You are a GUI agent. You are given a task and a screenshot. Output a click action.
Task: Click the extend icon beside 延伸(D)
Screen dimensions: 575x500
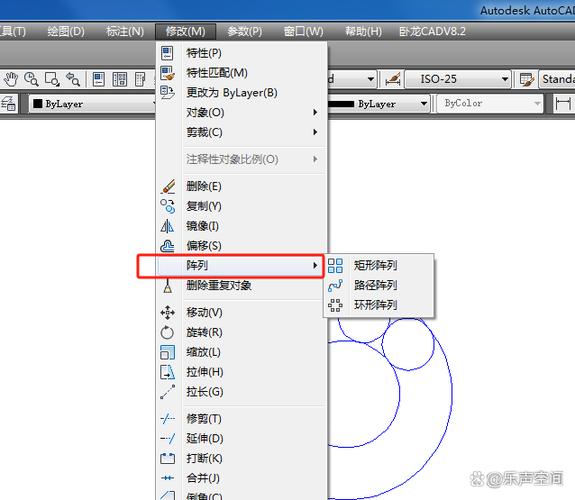pyautogui.click(x=168, y=438)
